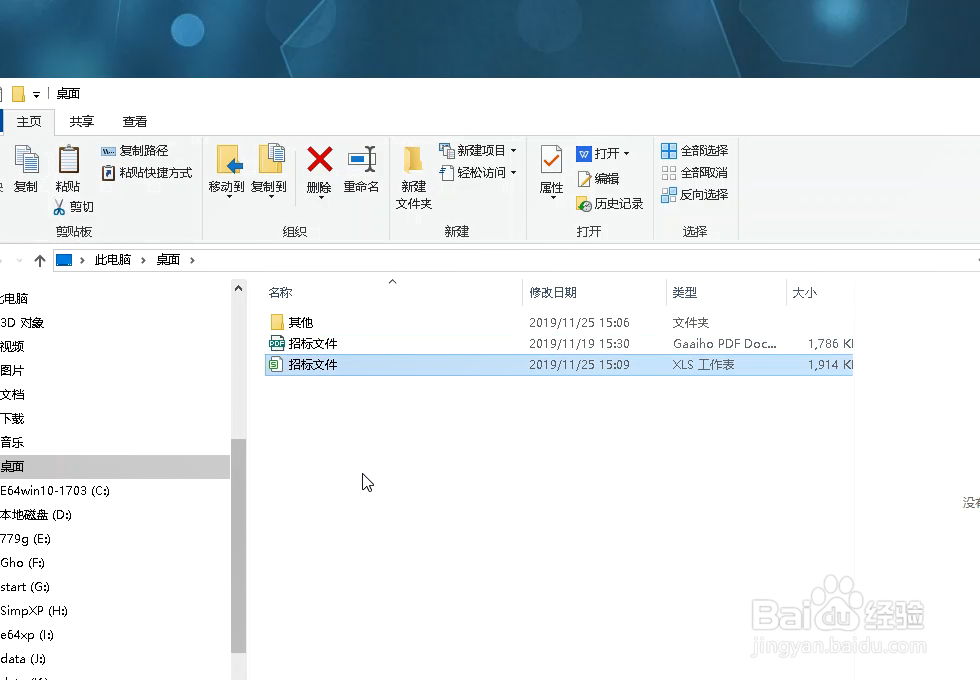Click the computer icon in address bar
This screenshot has width=980, height=680.
(x=64, y=260)
